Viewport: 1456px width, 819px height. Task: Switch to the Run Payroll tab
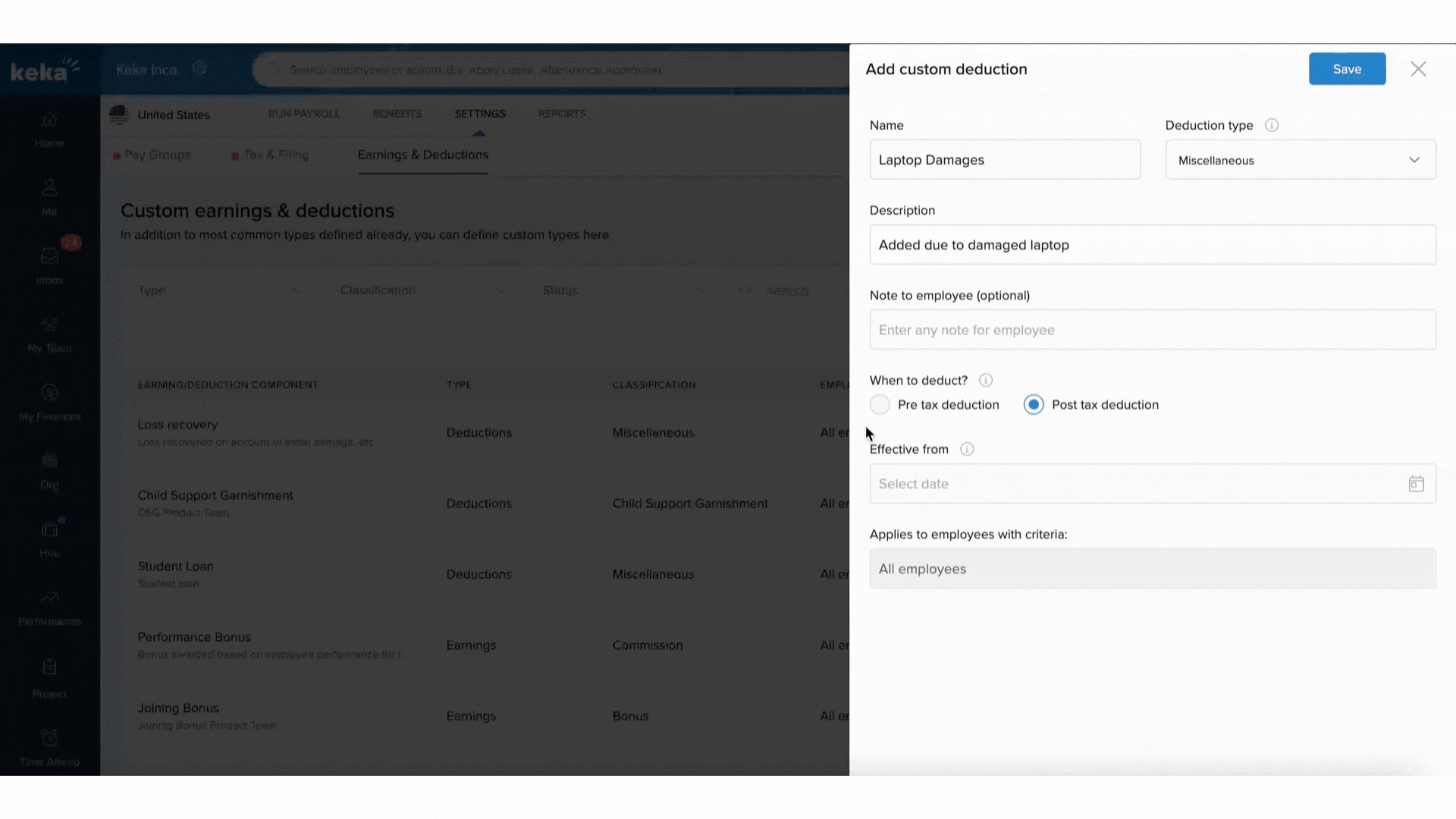click(x=303, y=114)
